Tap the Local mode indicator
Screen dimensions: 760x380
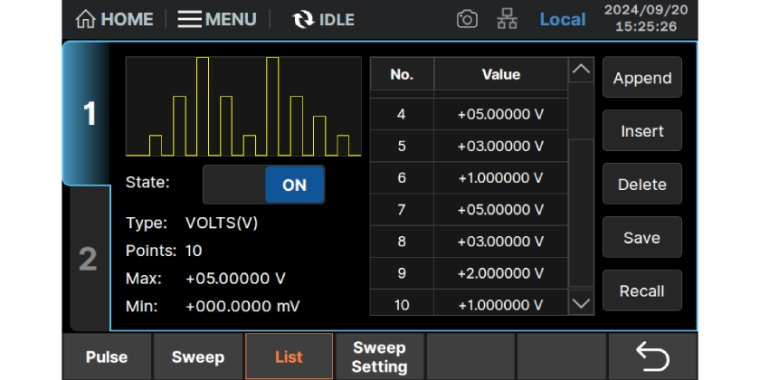click(562, 19)
